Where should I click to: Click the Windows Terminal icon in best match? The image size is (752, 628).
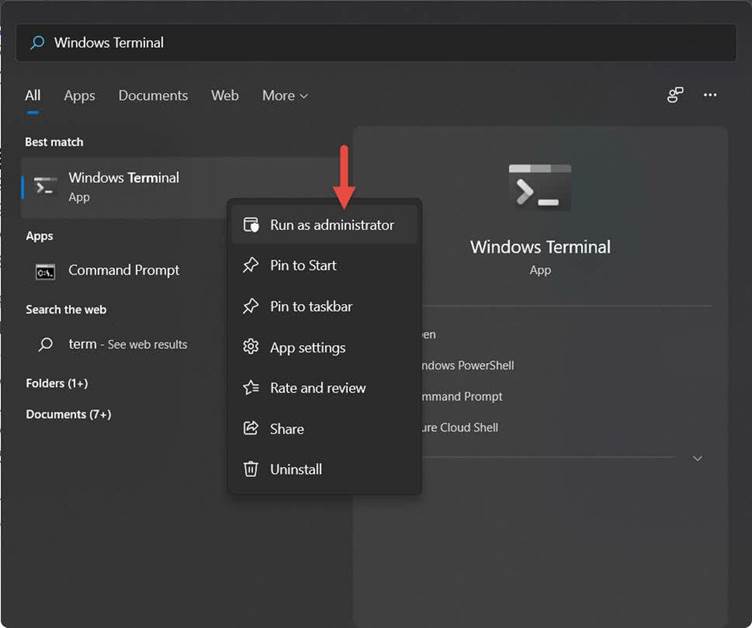45,187
